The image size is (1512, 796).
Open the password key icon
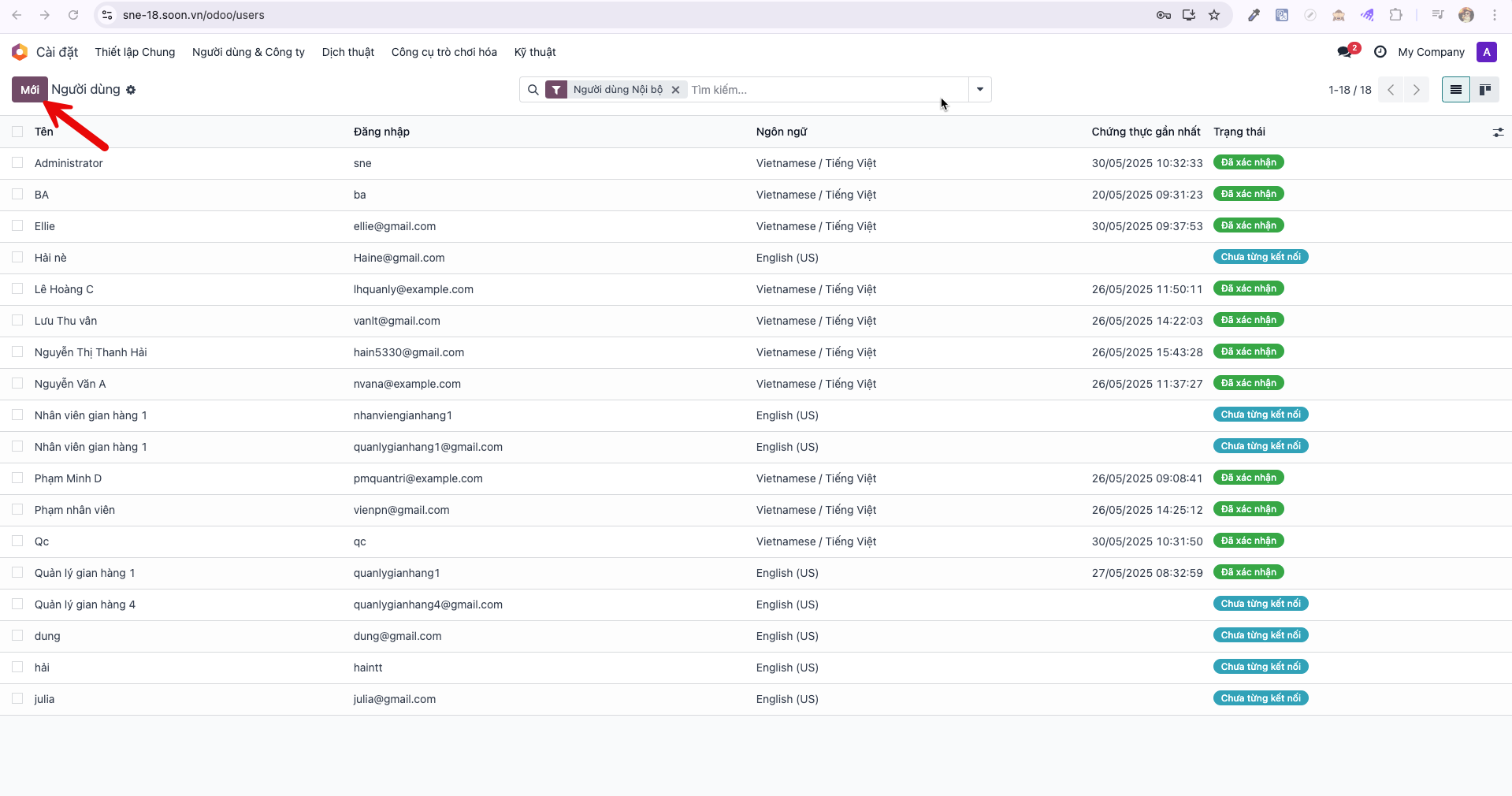(1163, 15)
